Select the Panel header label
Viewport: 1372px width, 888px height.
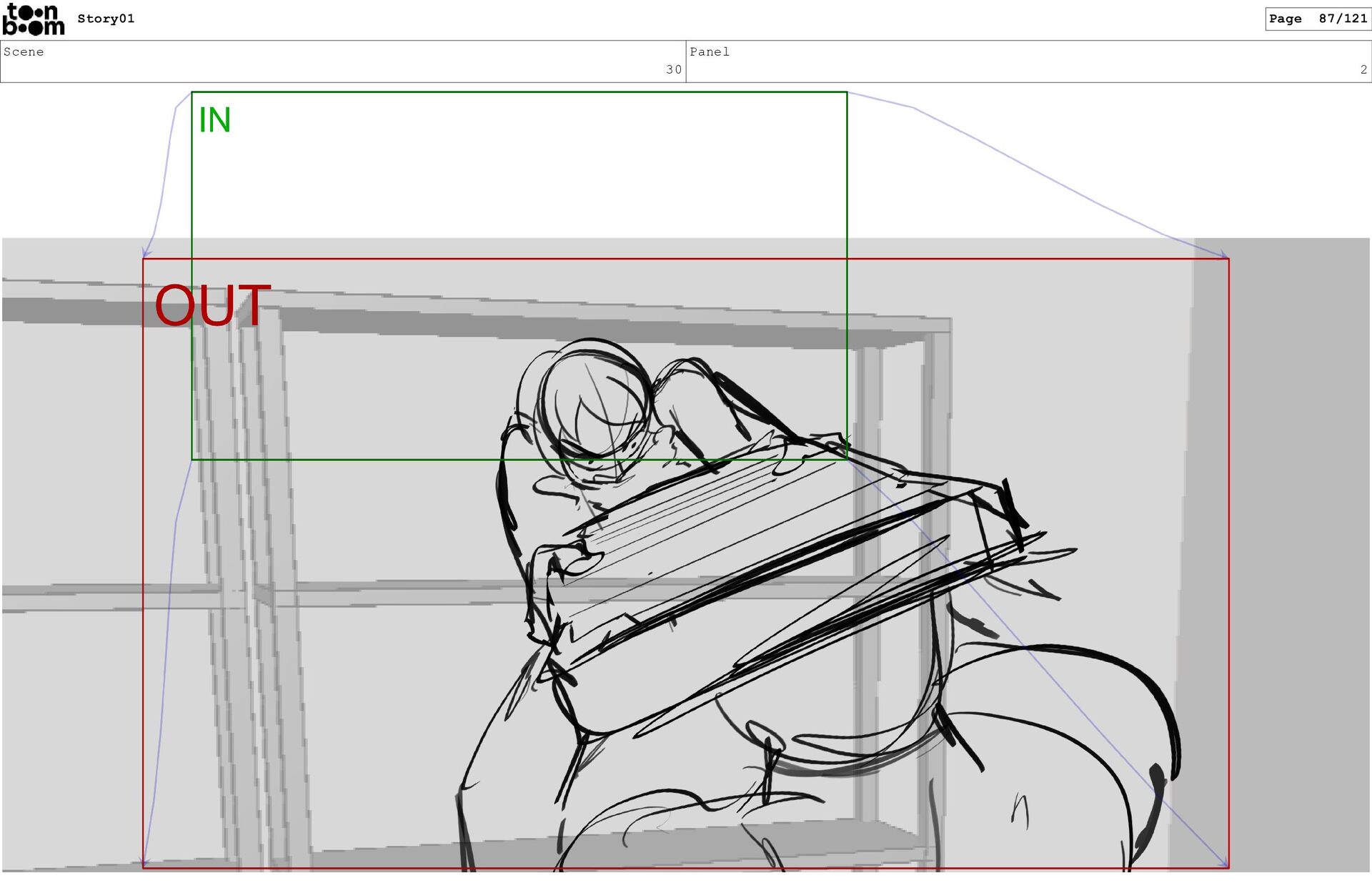pyautogui.click(x=709, y=51)
